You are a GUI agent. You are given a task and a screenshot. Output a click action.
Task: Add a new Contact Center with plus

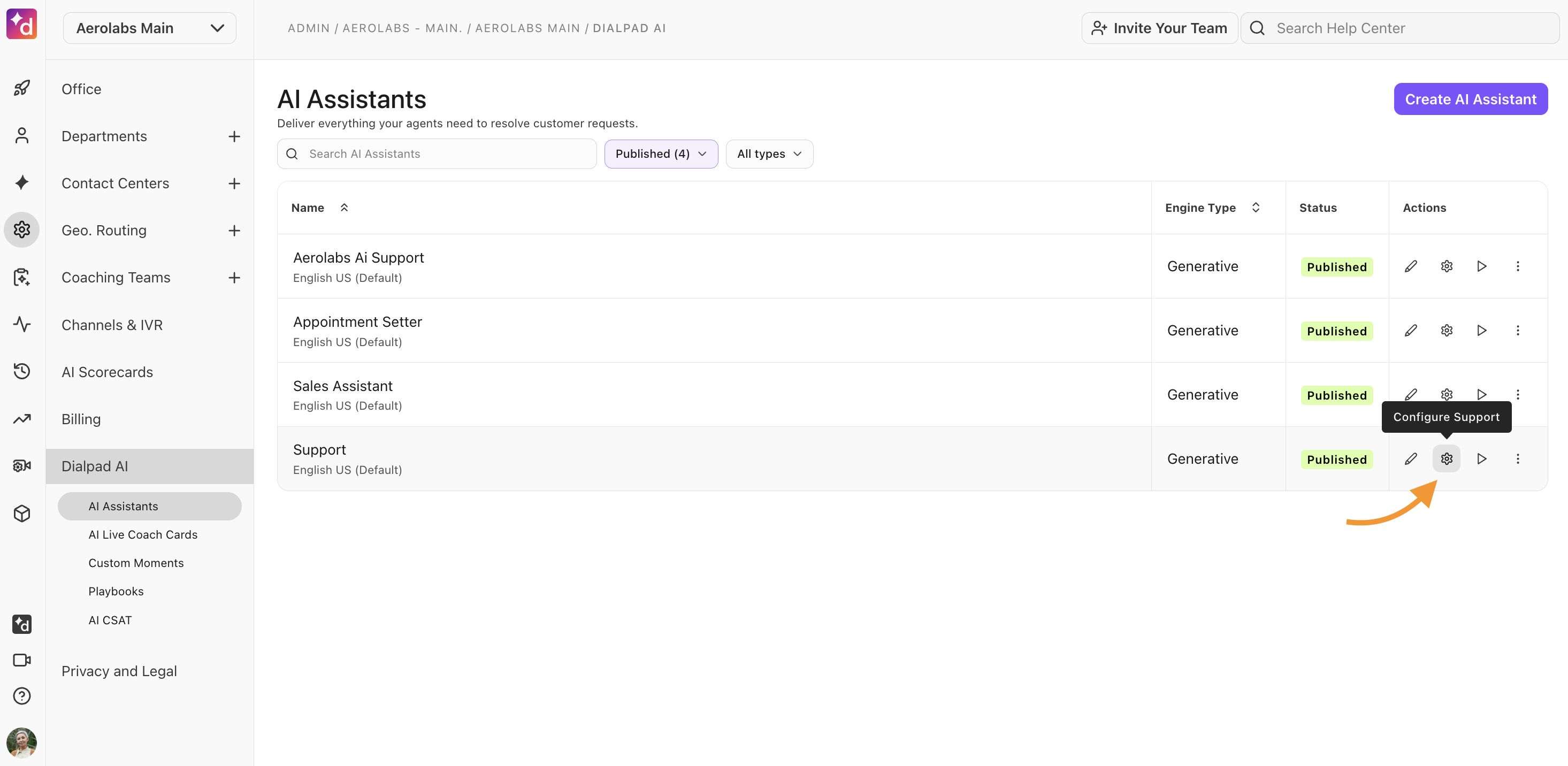pos(234,183)
